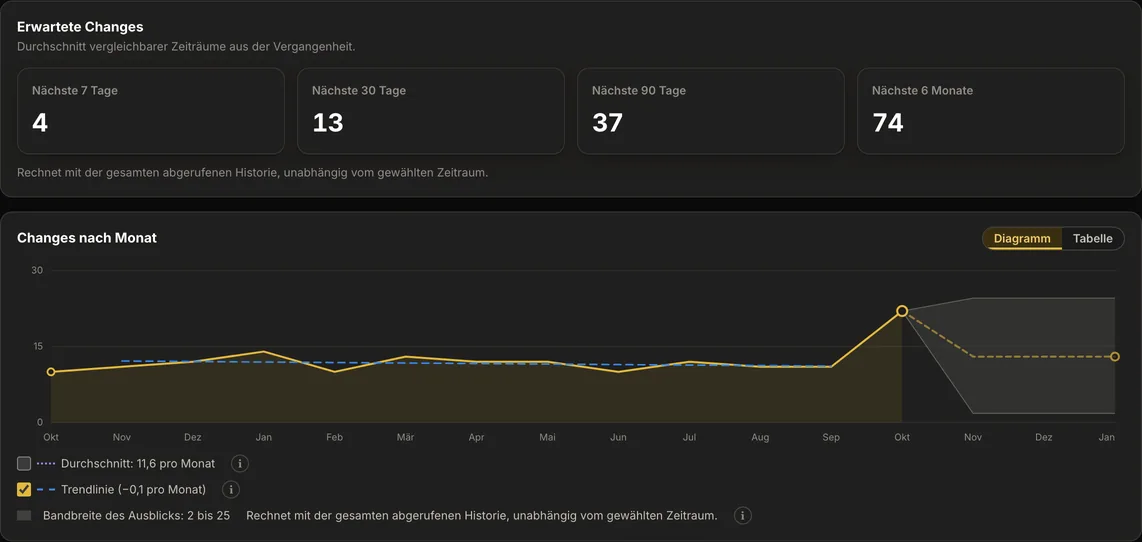
Task: Uncheck the Trendlinie checkbox
Action: tap(24, 490)
